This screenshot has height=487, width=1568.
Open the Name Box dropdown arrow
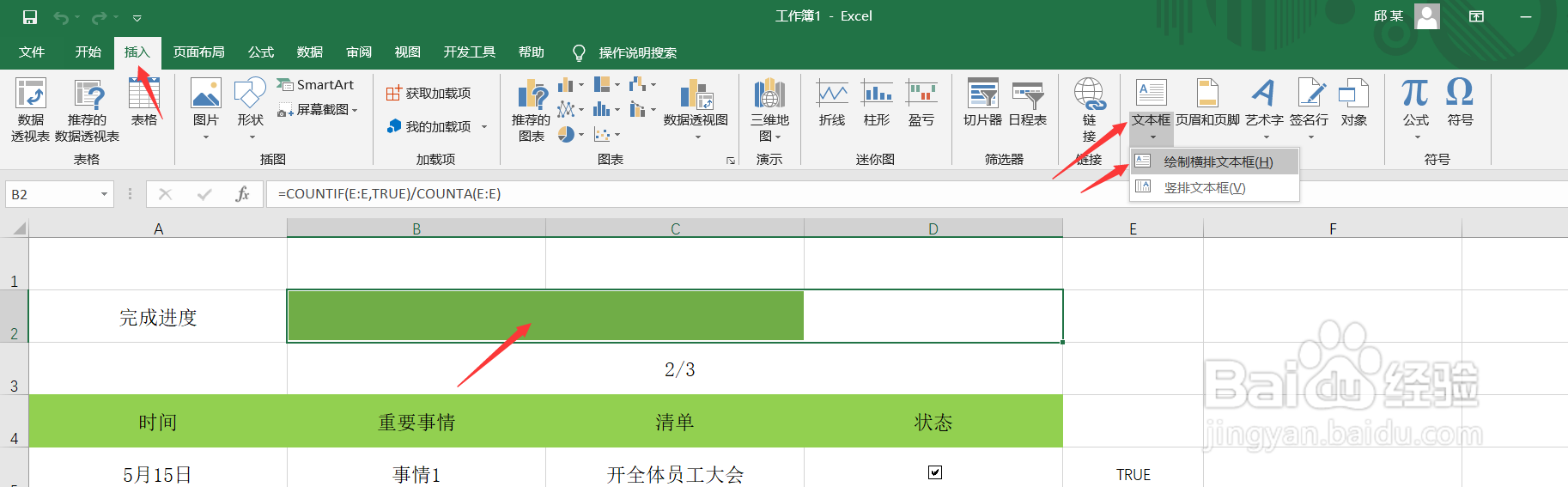105,194
